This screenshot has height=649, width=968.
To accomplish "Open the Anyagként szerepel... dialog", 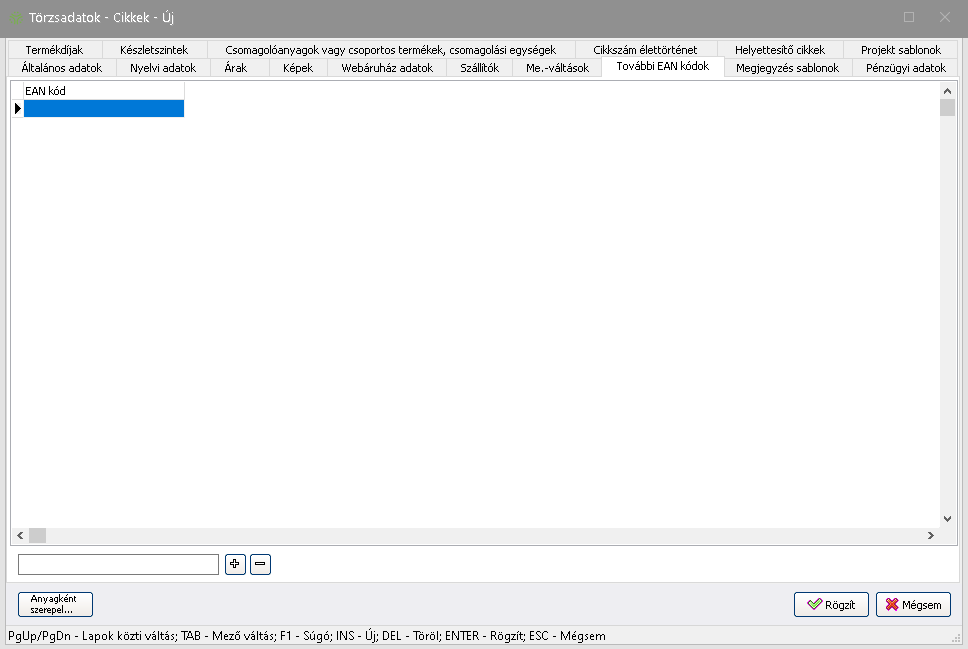I will (55, 604).
